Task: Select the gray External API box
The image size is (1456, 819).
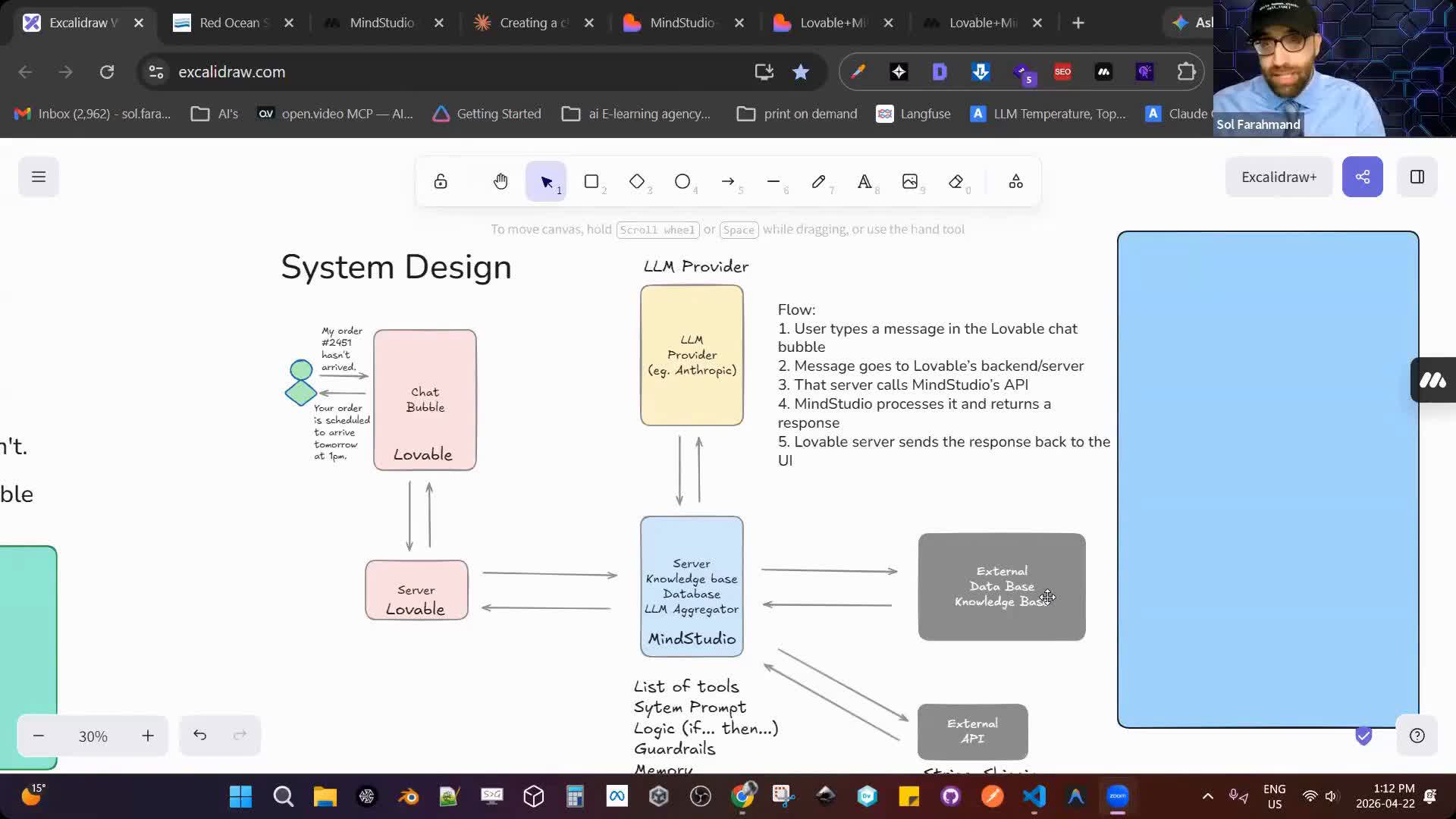Action: pyautogui.click(x=972, y=732)
